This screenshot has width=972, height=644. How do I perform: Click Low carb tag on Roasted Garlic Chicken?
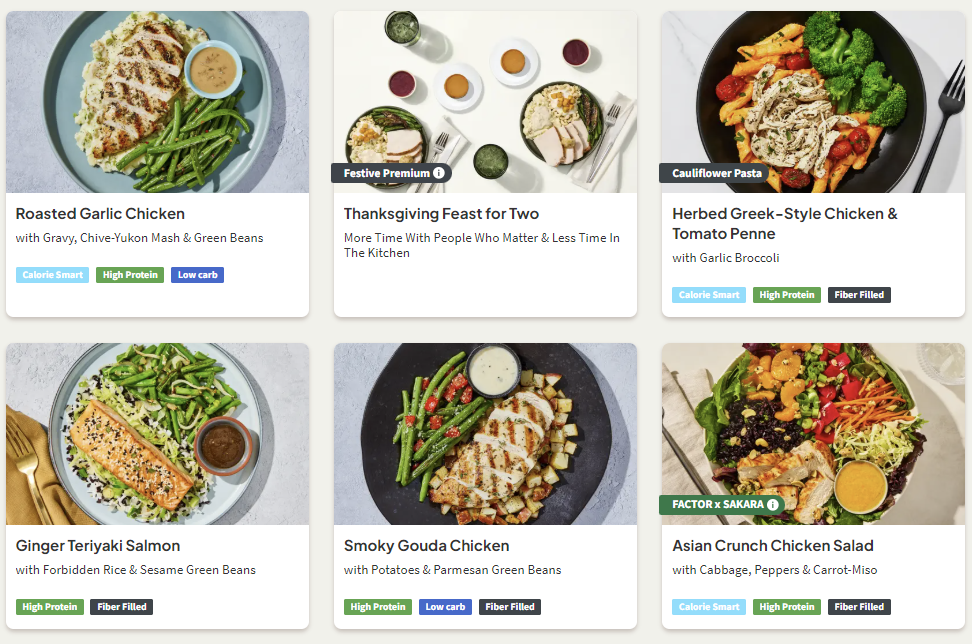(x=198, y=275)
